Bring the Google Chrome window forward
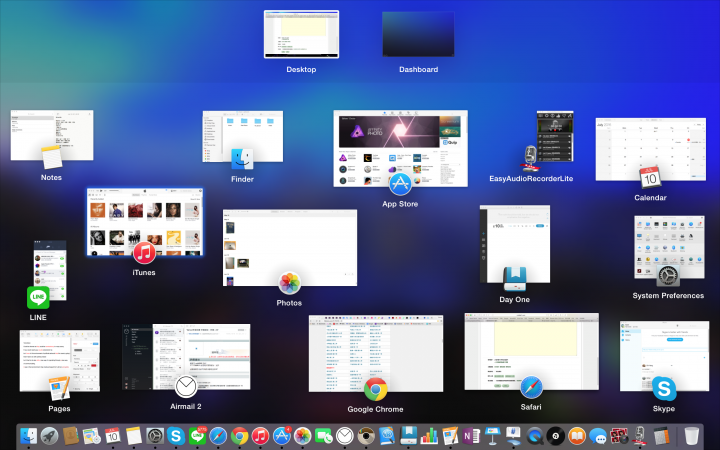 point(376,353)
